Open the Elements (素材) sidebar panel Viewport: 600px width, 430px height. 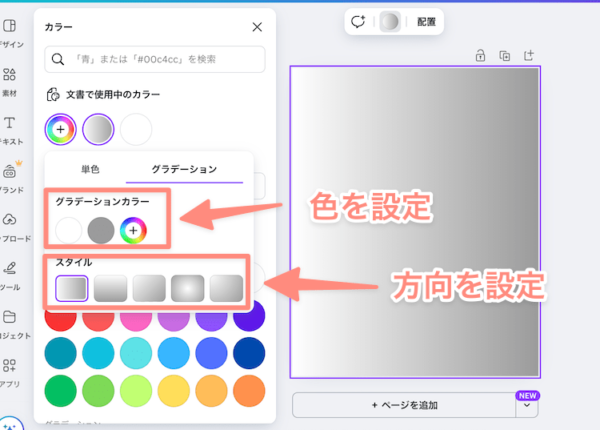pyautogui.click(x=10, y=82)
